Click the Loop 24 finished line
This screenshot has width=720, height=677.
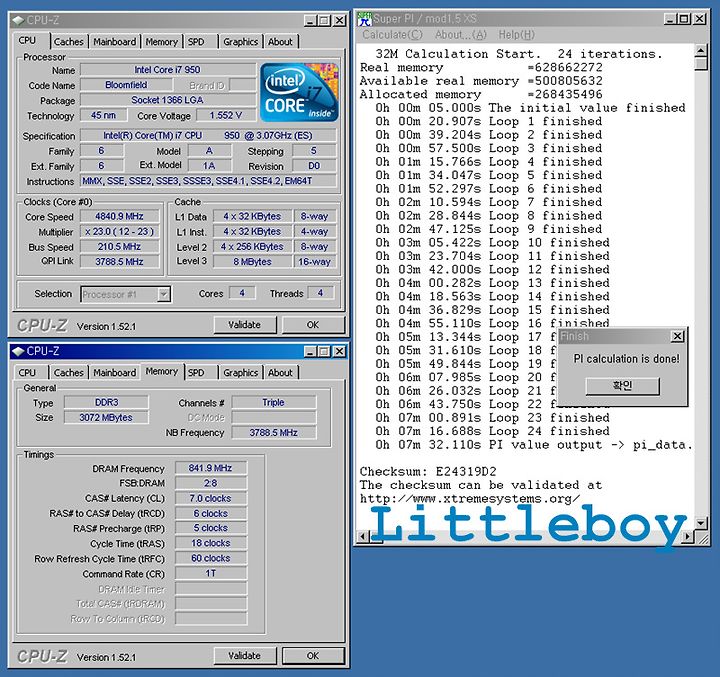click(x=492, y=431)
